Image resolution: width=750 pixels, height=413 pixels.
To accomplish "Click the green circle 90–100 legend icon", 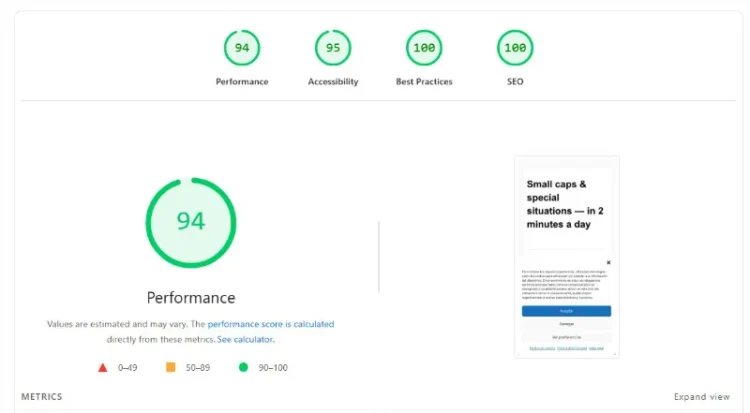I will (243, 367).
